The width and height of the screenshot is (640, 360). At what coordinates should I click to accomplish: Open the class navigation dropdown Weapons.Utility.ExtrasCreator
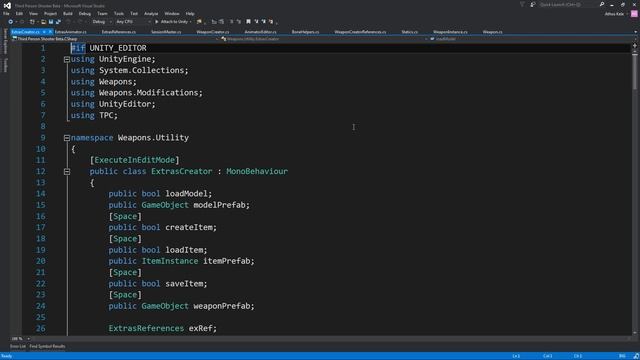324,39
